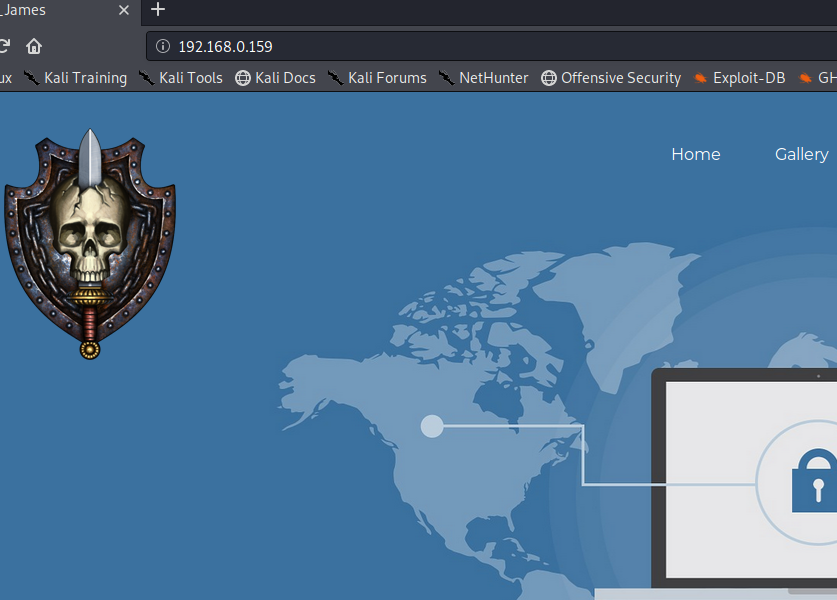
Task: Show site information for 192.168.0.159
Action: click(163, 46)
